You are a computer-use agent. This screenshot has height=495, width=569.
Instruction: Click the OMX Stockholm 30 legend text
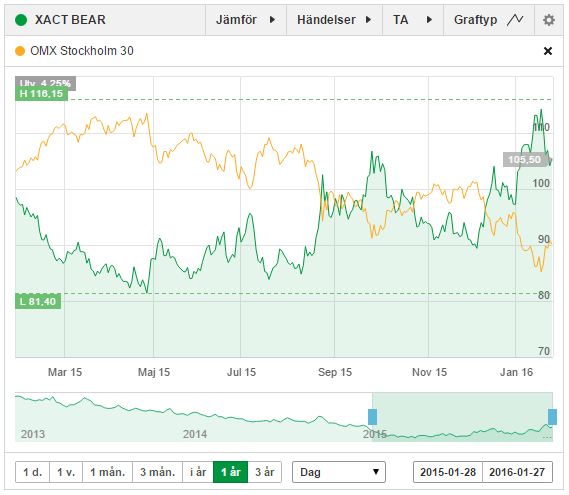[82, 51]
